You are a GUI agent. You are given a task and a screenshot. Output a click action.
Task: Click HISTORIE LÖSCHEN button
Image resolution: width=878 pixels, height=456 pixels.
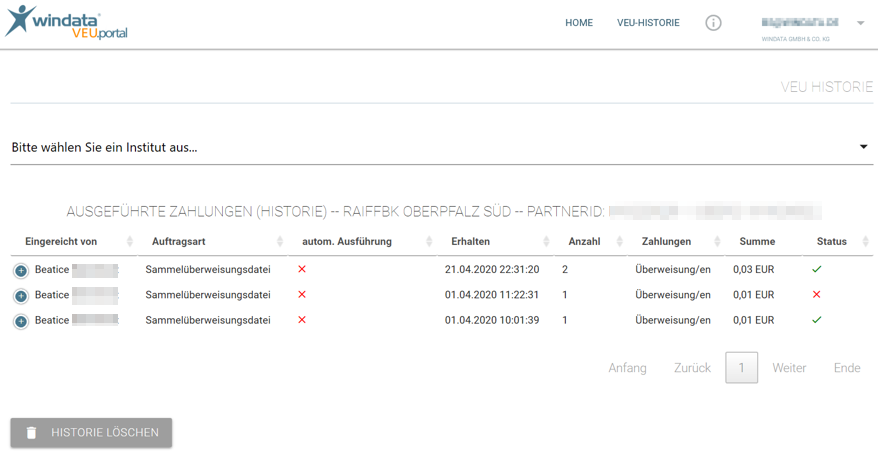(x=91, y=432)
